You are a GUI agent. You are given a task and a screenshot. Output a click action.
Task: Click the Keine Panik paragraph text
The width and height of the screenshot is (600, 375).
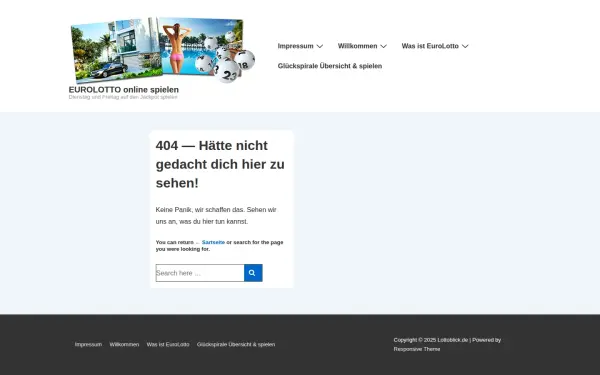216,215
